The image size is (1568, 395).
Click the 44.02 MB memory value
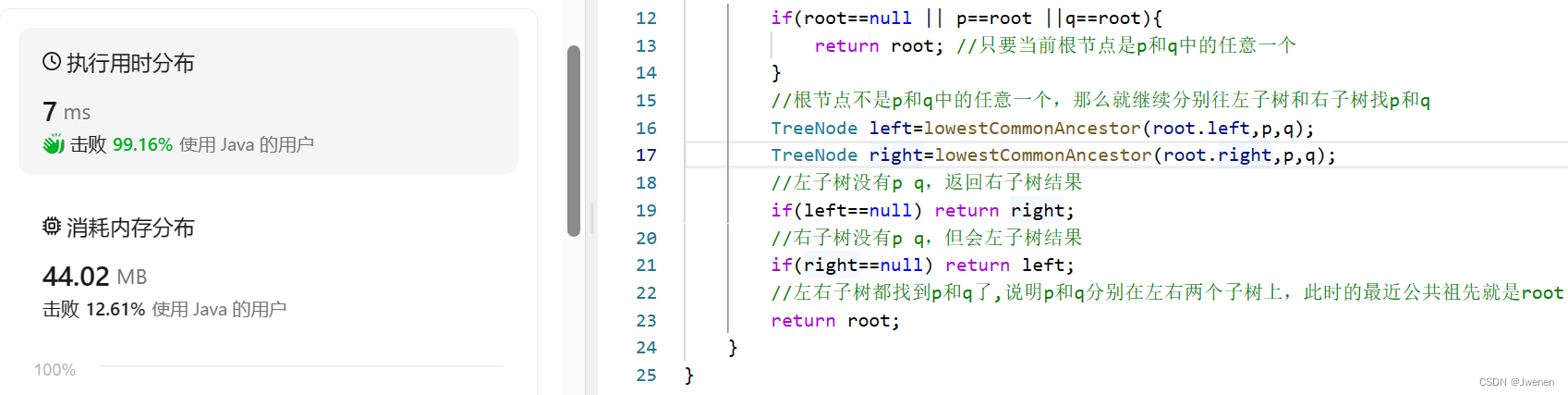(x=94, y=277)
